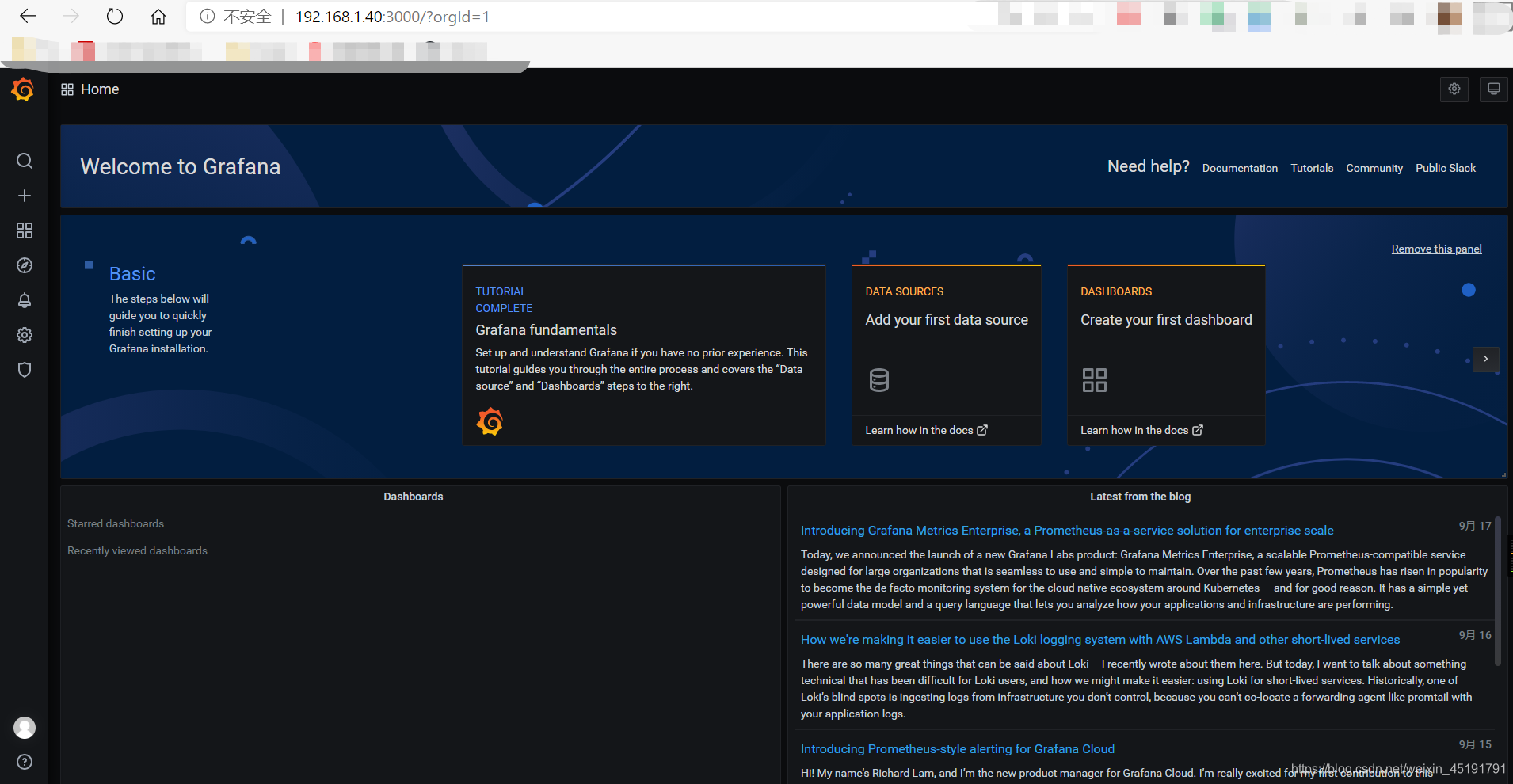
Task: Open the Tutorials link
Action: (x=1312, y=168)
